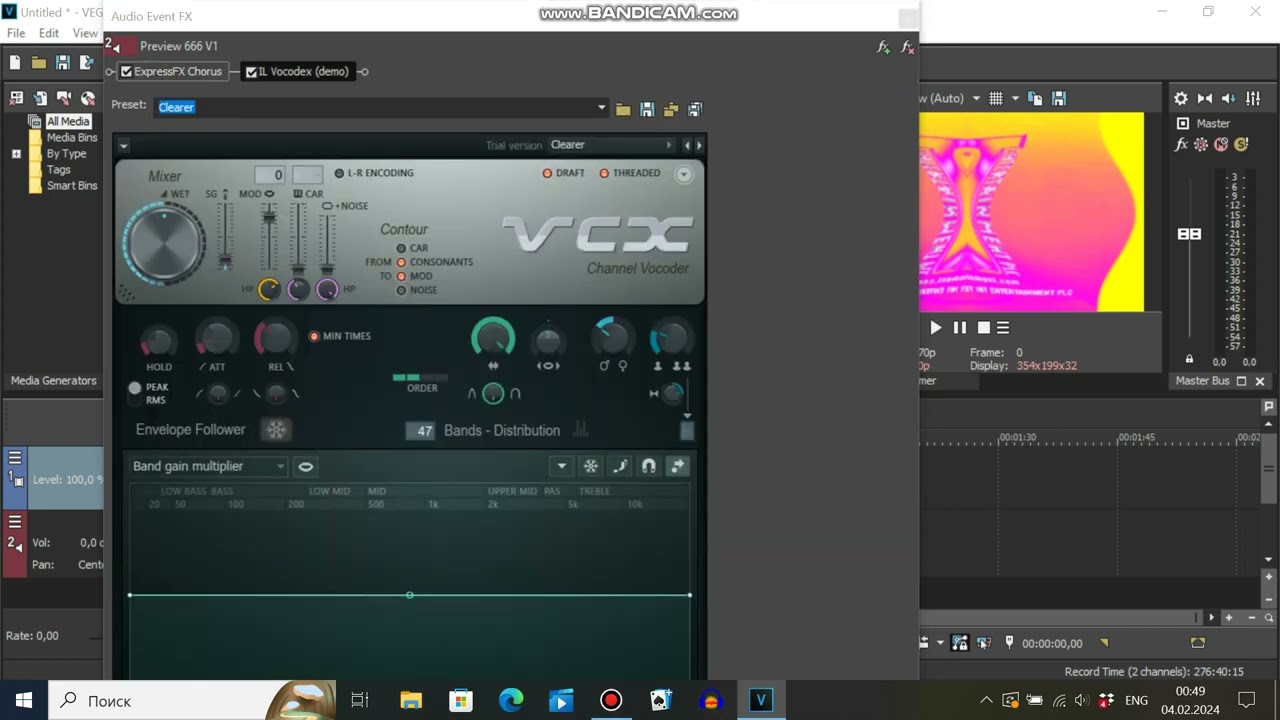Open Band gain multiplier dropdown
The width and height of the screenshot is (1280, 720).
point(208,466)
